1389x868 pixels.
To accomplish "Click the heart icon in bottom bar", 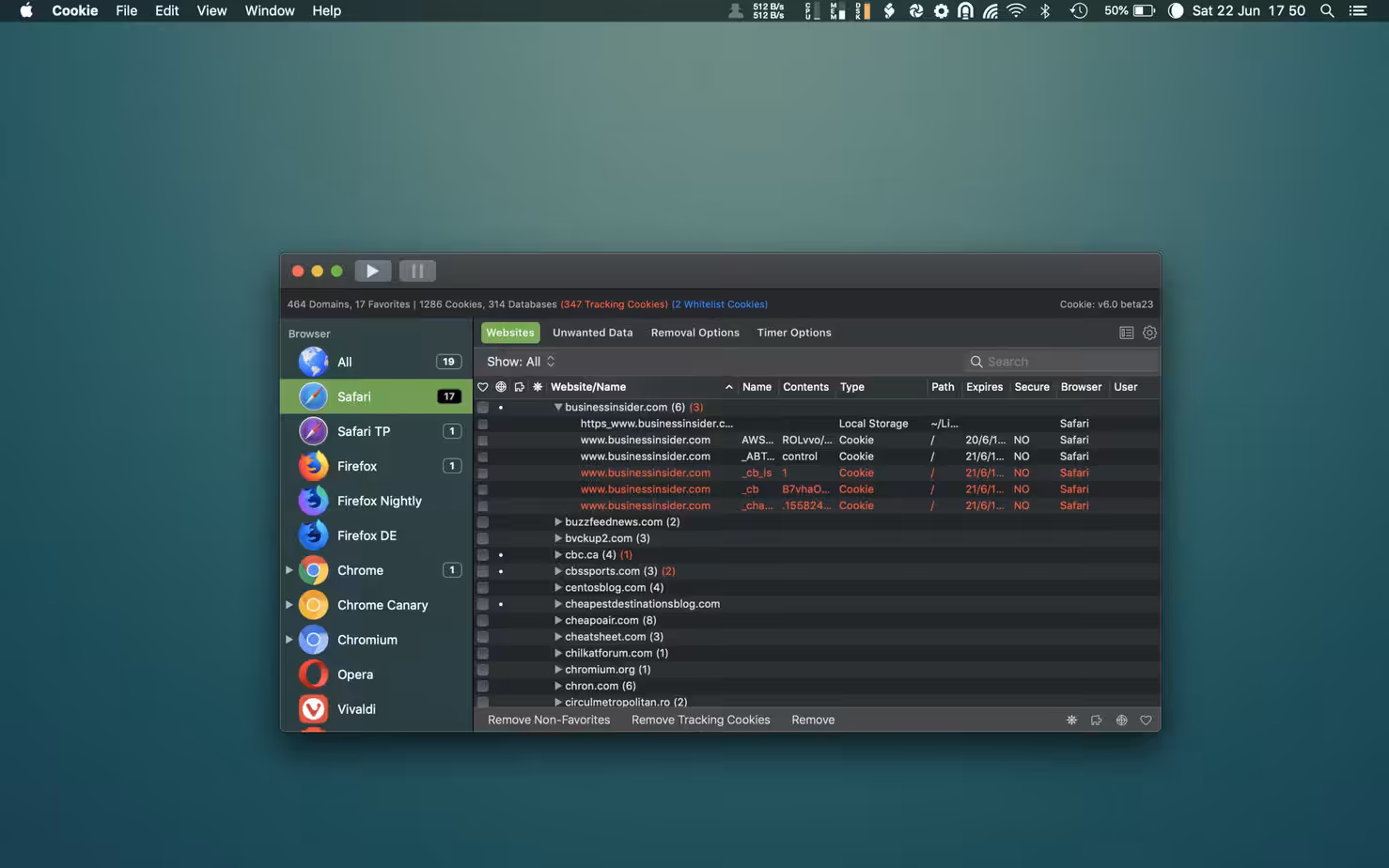I will pos(1146,721).
